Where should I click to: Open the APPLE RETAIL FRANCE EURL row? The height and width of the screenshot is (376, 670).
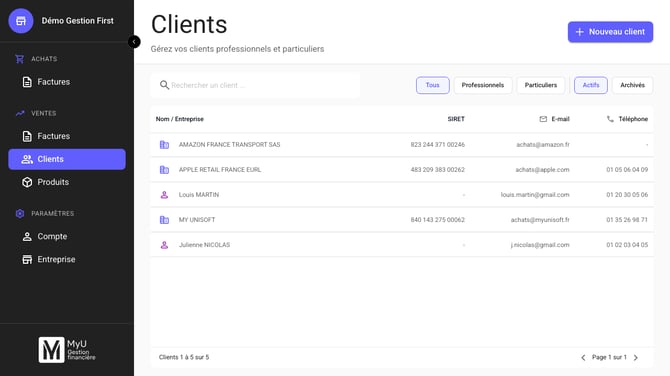pyautogui.click(x=402, y=170)
